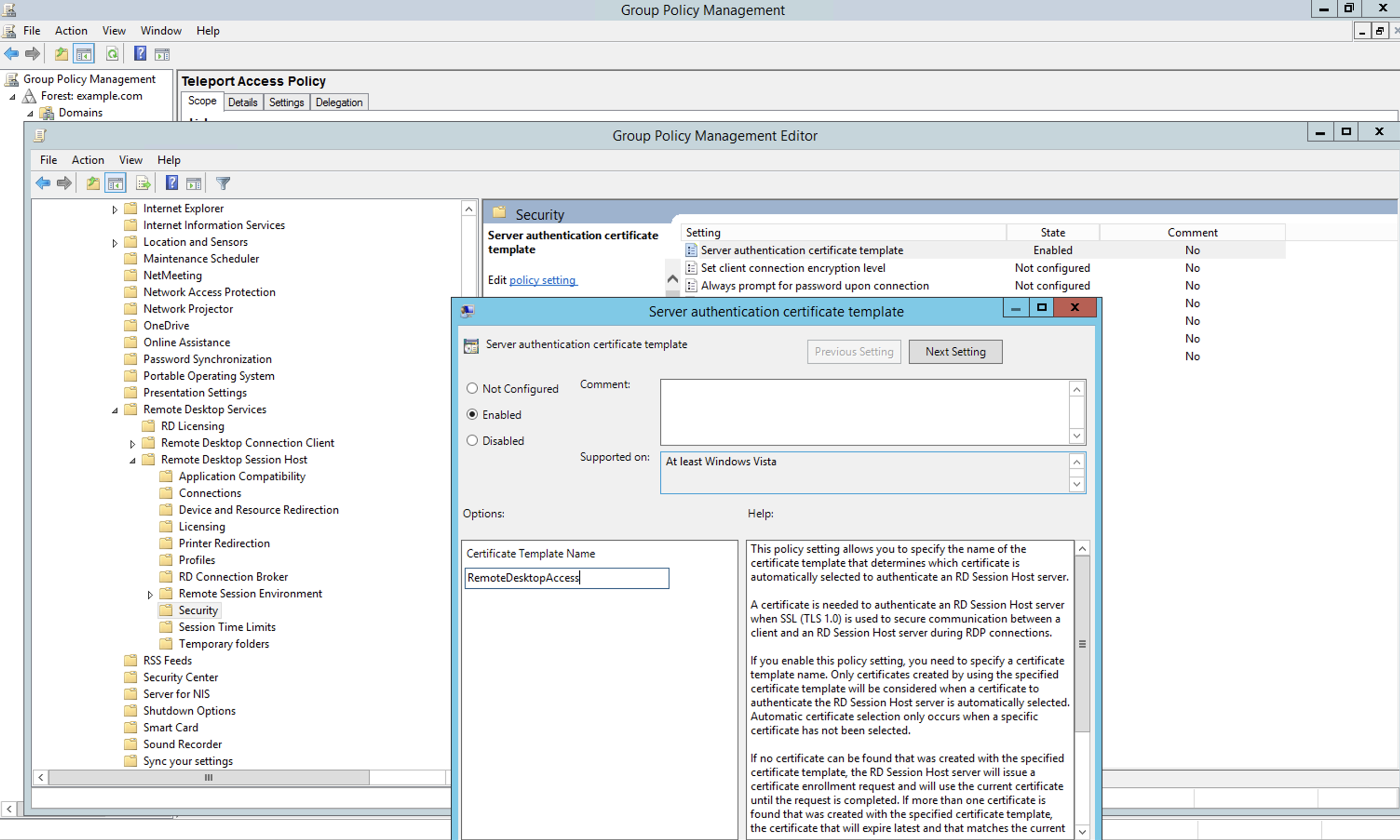Click the Back navigation arrow in Group Policy Management Editor
1400x840 pixels.
point(43,182)
